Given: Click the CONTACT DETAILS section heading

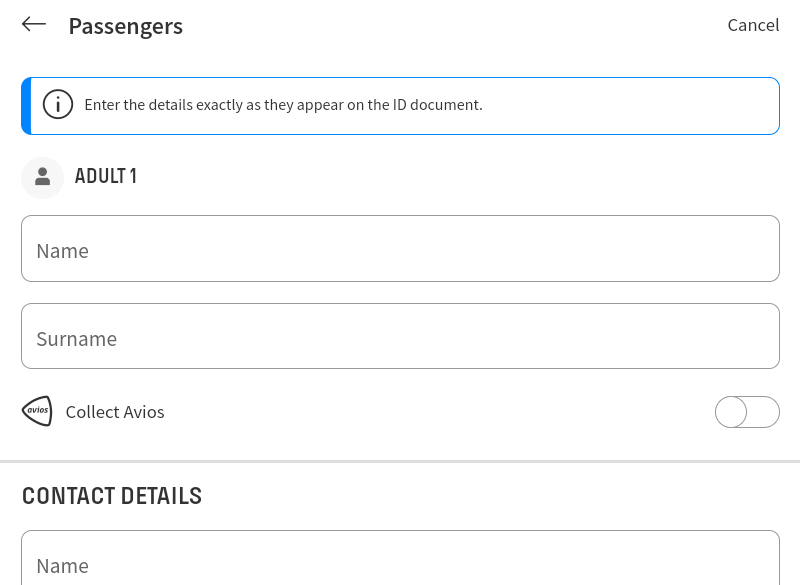Looking at the screenshot, I should tap(112, 496).
